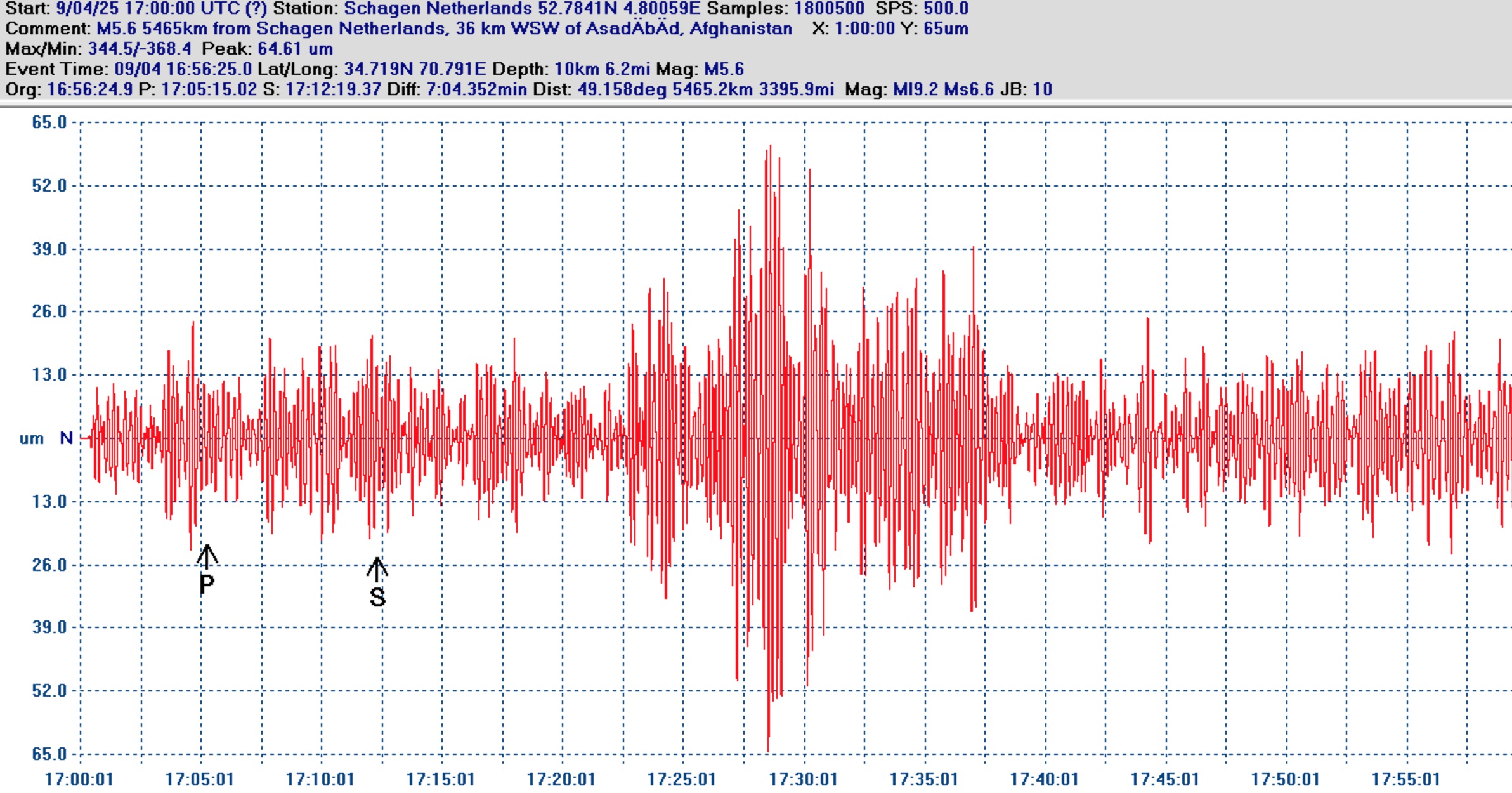Screen dimensions: 1512x793
Task: Click the S wave arrival arrow marker
Action: tap(377, 570)
